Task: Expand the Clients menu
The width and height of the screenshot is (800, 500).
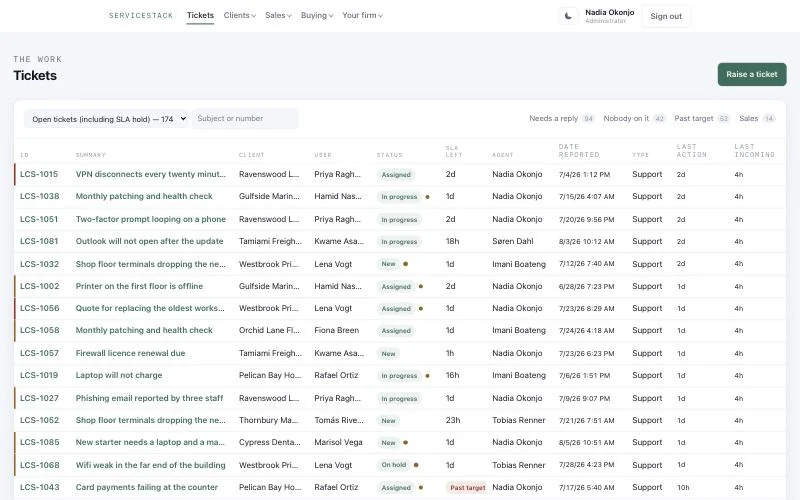Action: tap(239, 15)
